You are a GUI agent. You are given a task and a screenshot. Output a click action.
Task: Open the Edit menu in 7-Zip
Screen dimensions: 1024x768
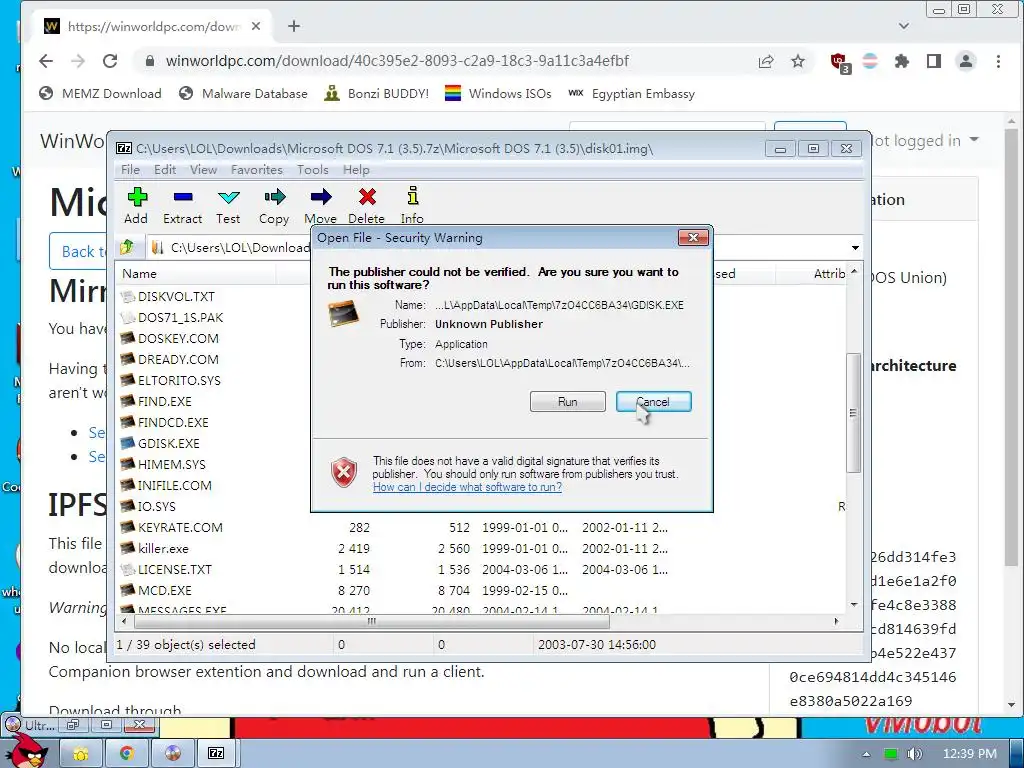pyautogui.click(x=165, y=170)
